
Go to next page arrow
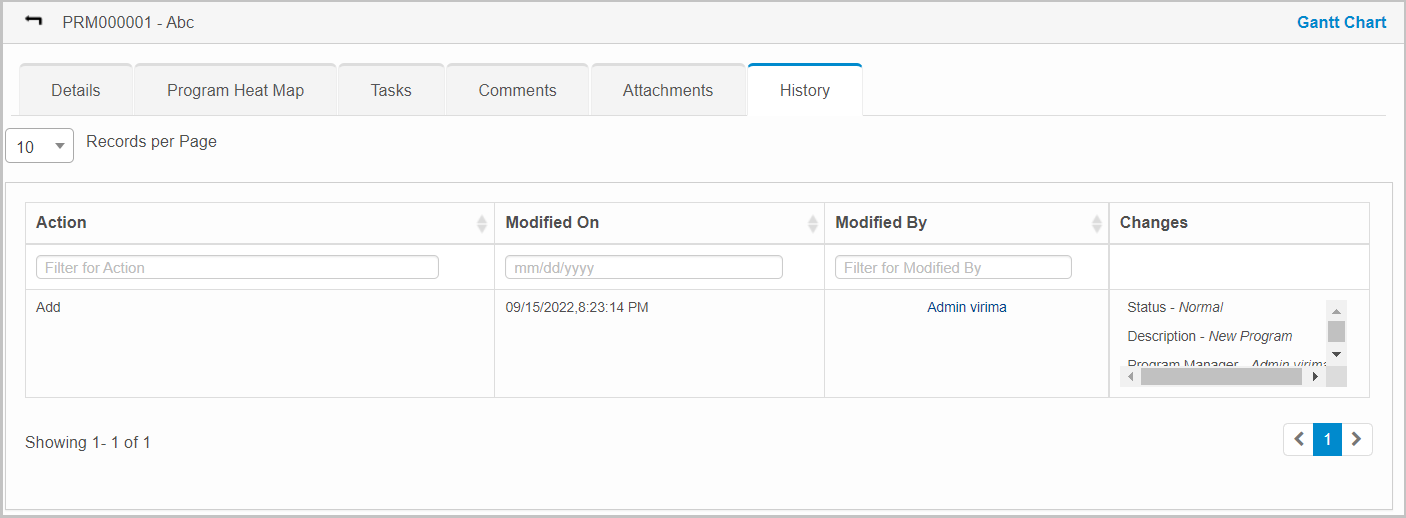click(x=1356, y=439)
